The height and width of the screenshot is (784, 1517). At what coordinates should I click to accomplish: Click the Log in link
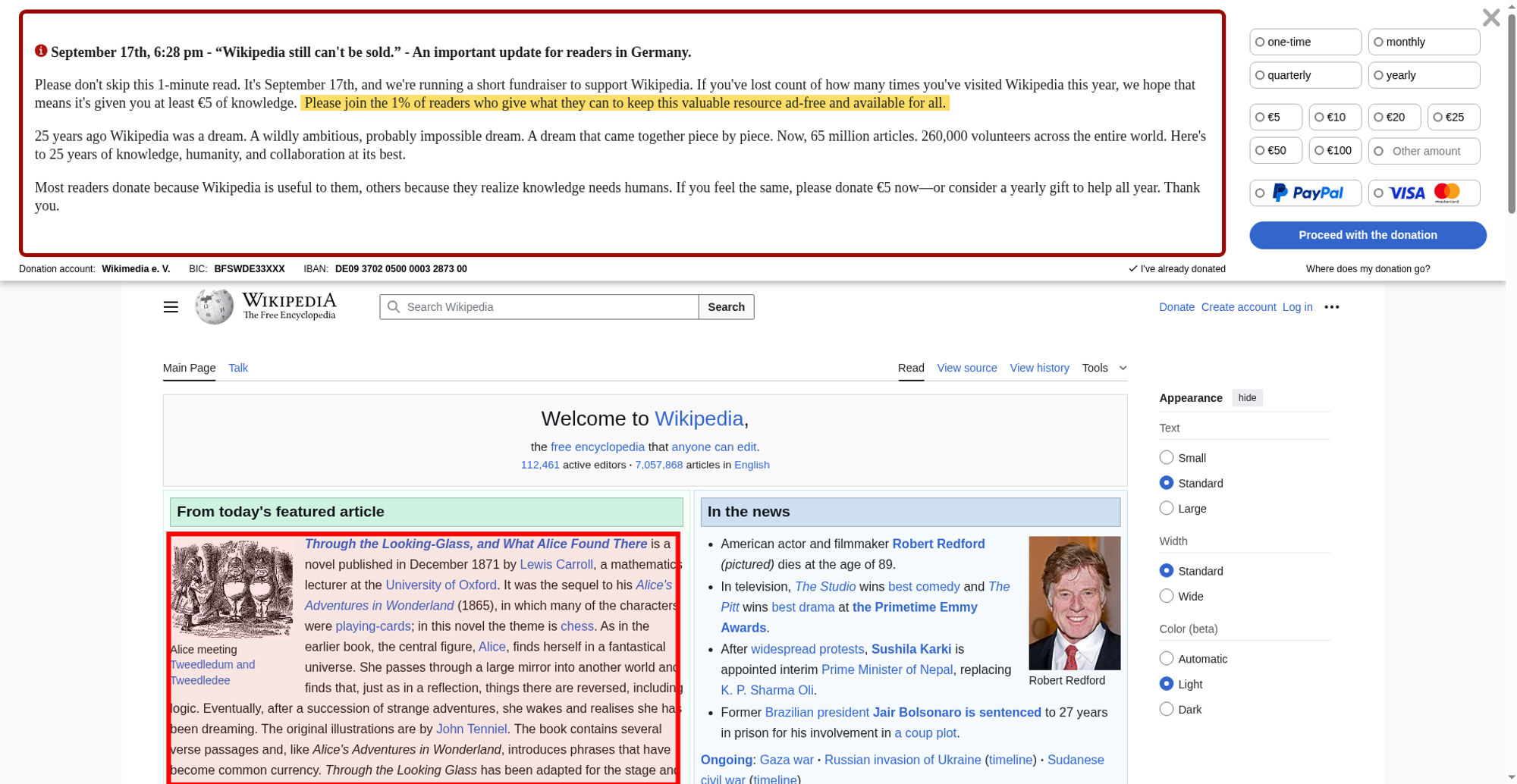coord(1297,307)
